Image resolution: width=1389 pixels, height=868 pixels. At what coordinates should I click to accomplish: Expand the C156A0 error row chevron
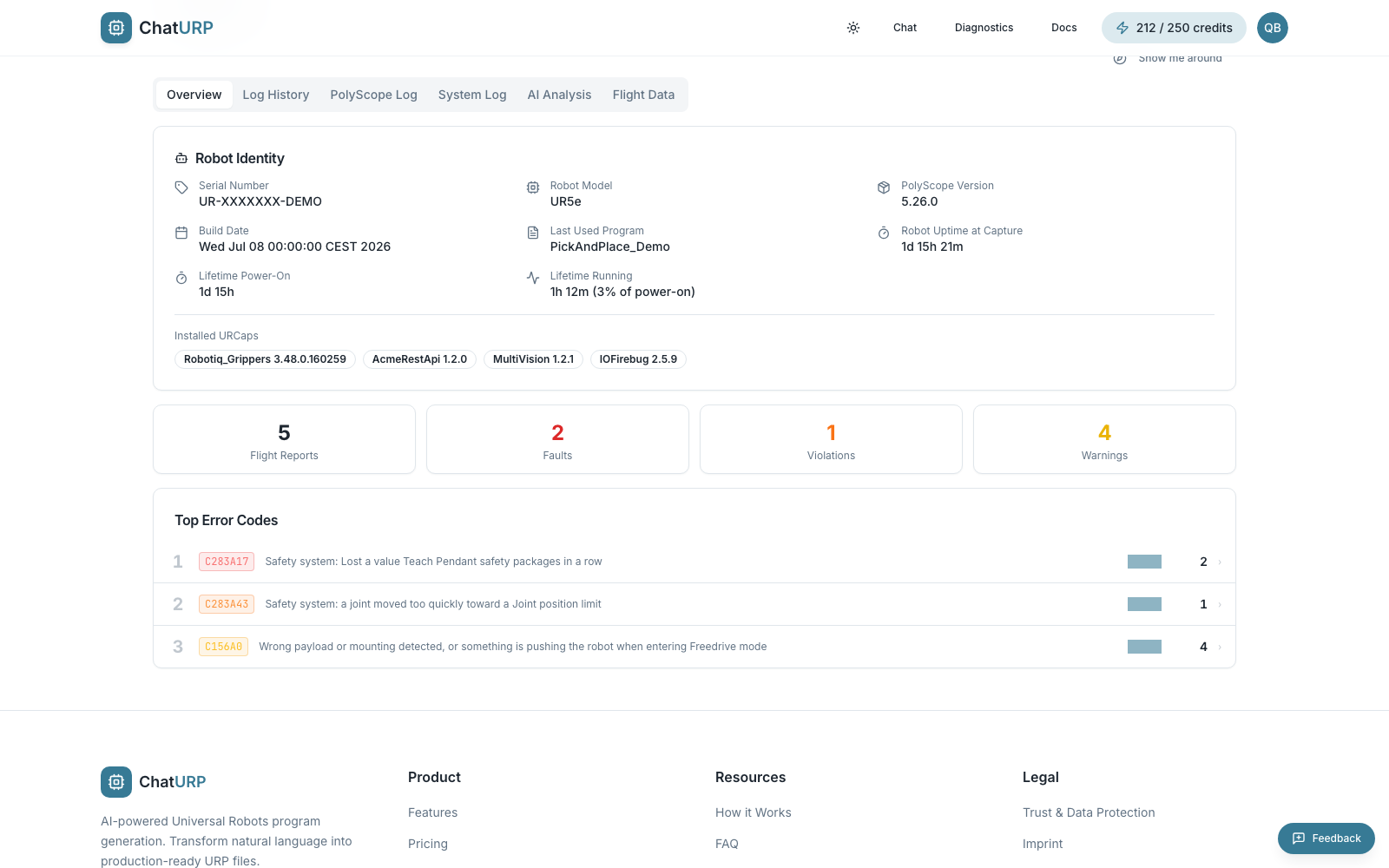coord(1220,648)
